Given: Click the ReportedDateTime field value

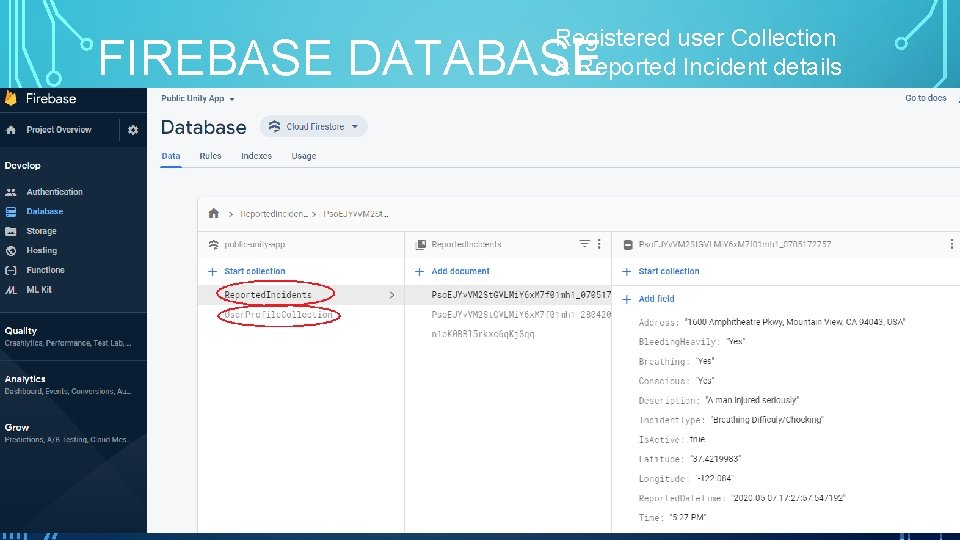Looking at the screenshot, I should 788,498.
